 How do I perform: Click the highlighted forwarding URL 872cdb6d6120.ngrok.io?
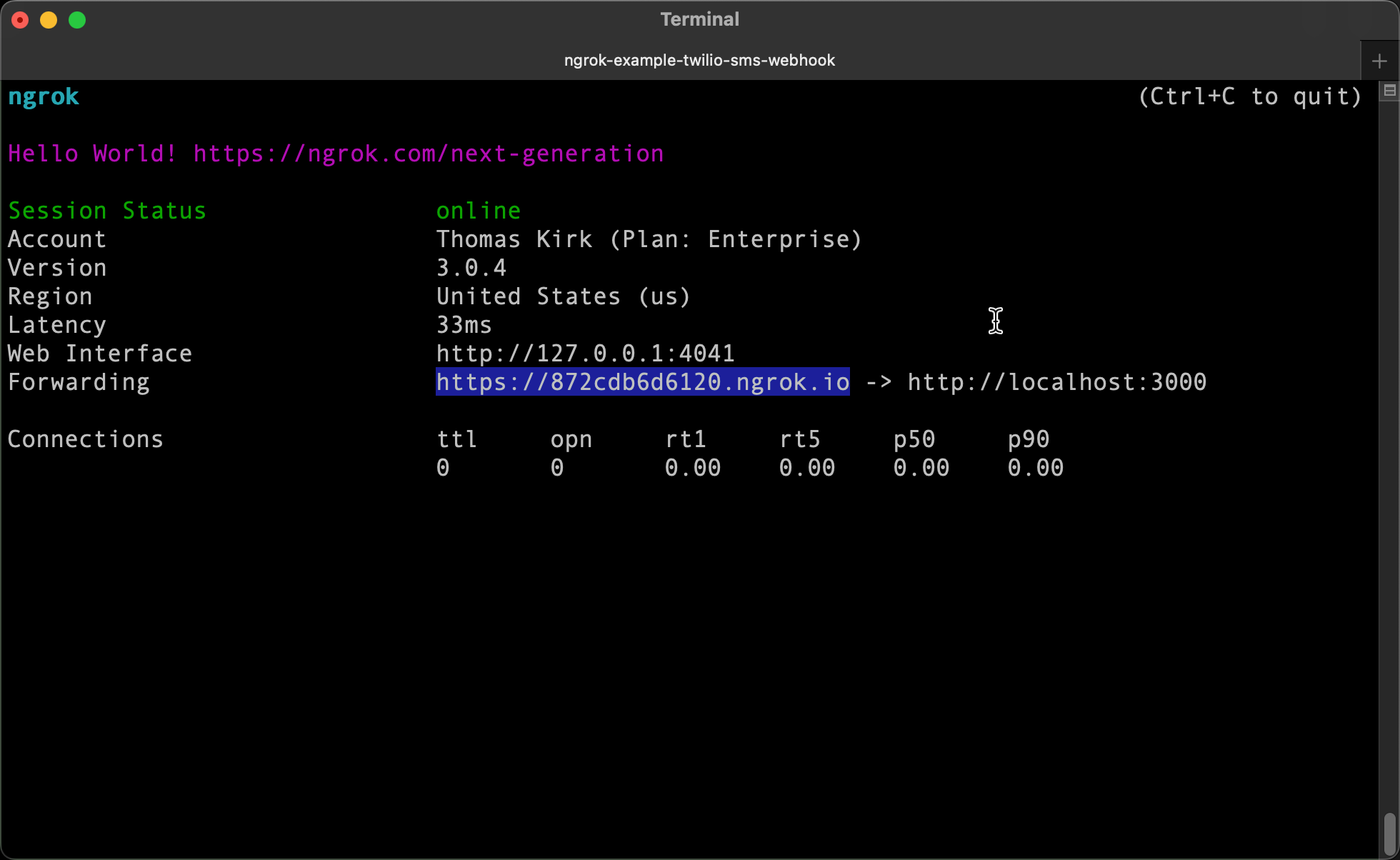643,382
